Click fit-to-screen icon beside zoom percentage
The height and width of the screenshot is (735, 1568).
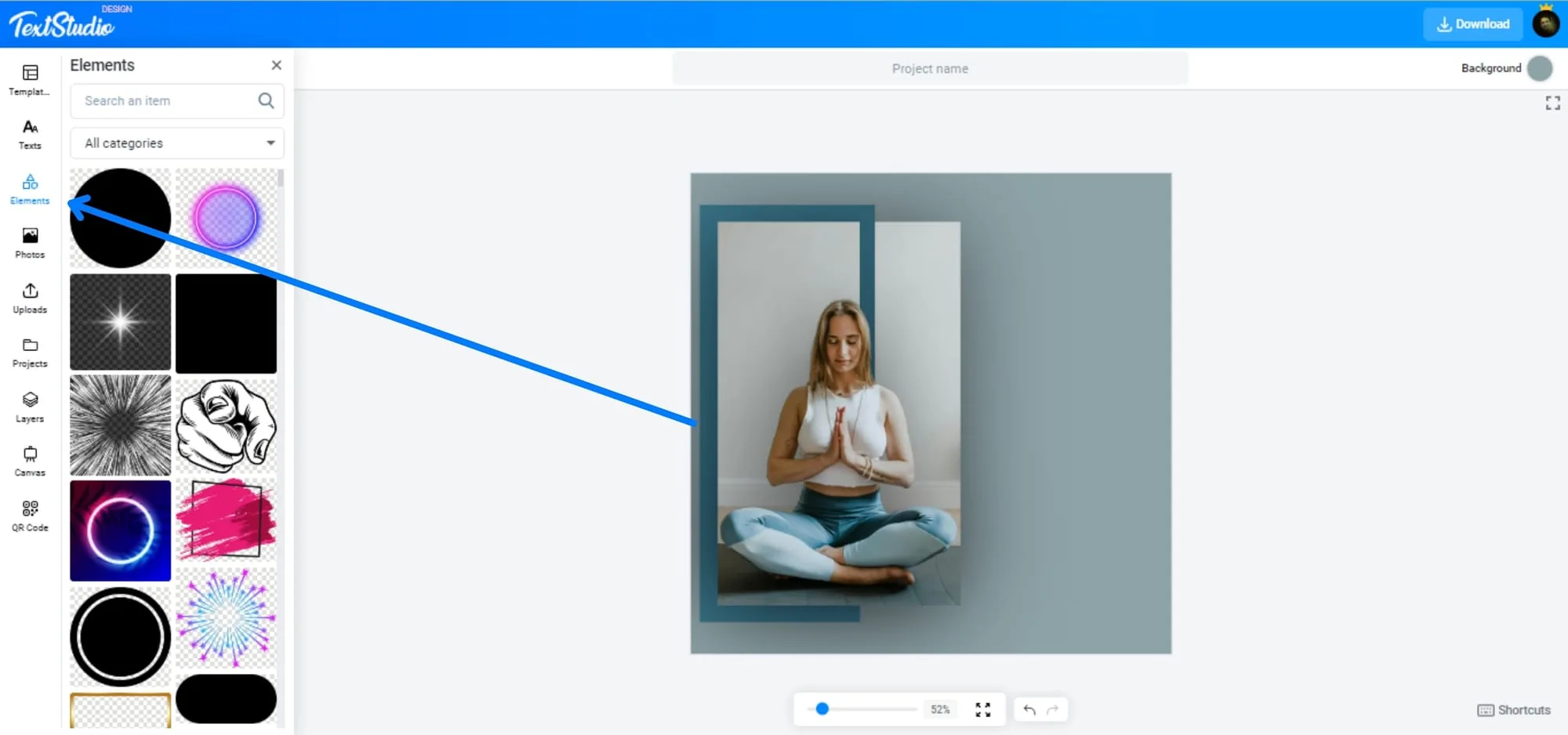click(982, 710)
